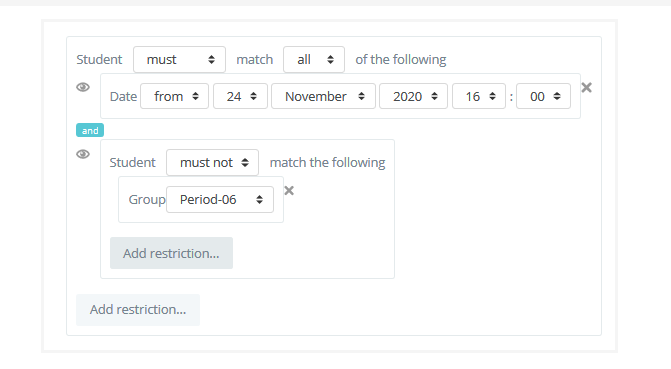Open the hour dropdown showing 16

click(x=479, y=96)
